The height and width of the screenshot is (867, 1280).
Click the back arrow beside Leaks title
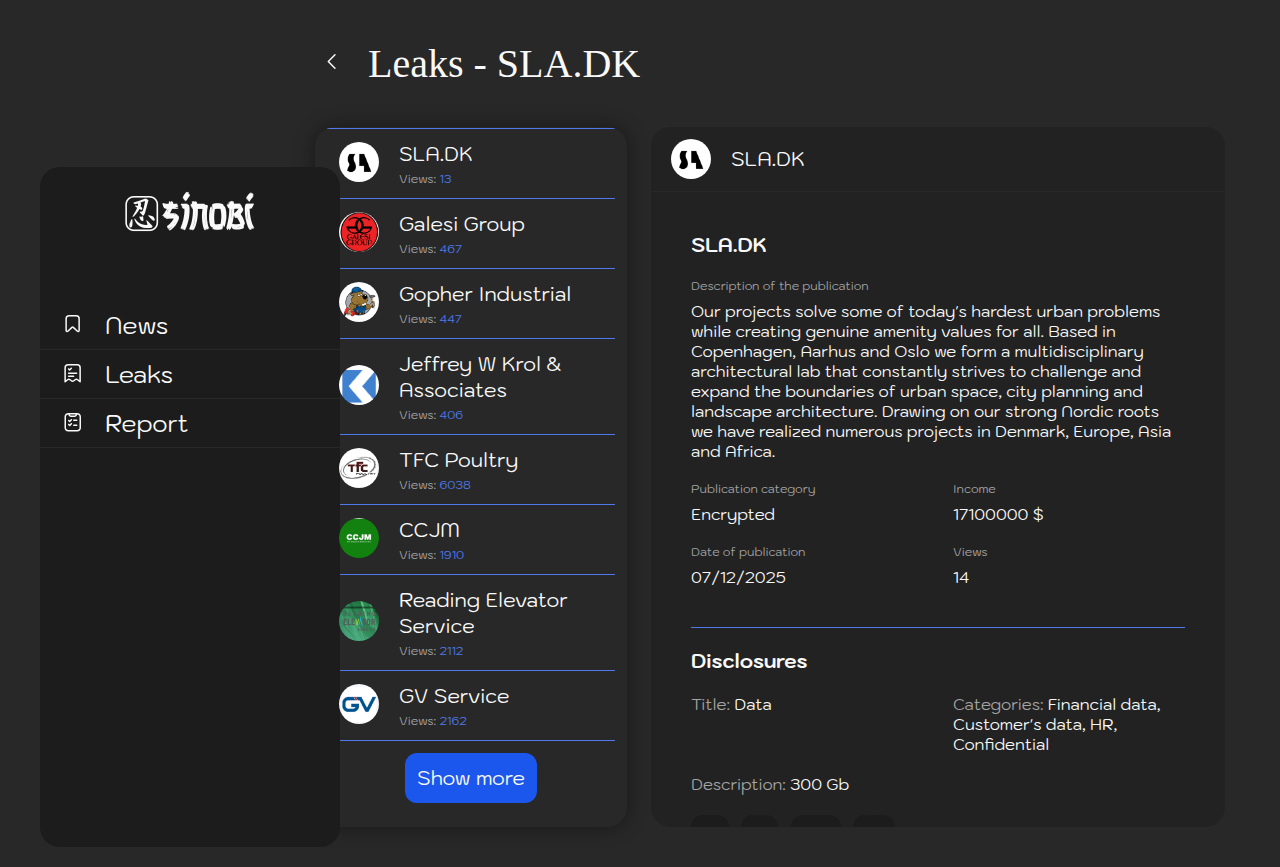tap(332, 62)
